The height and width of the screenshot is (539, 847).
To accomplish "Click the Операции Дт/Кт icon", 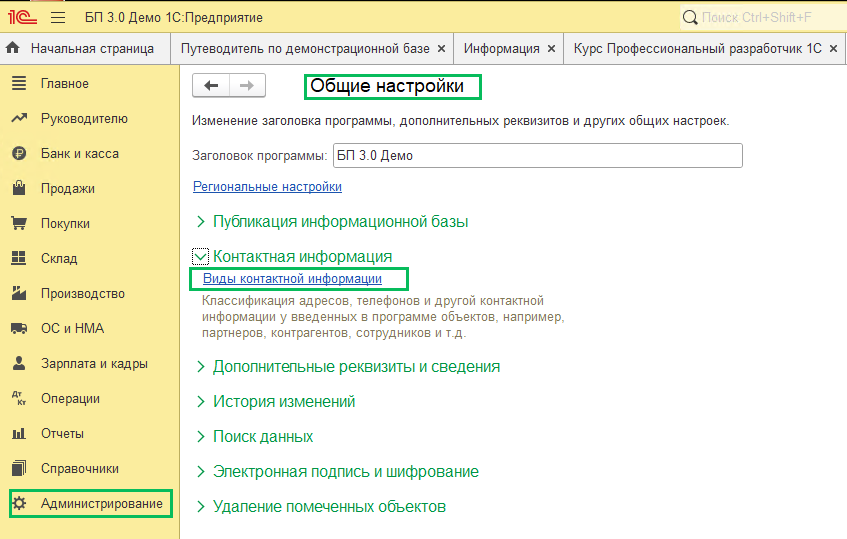I will click(x=19, y=399).
